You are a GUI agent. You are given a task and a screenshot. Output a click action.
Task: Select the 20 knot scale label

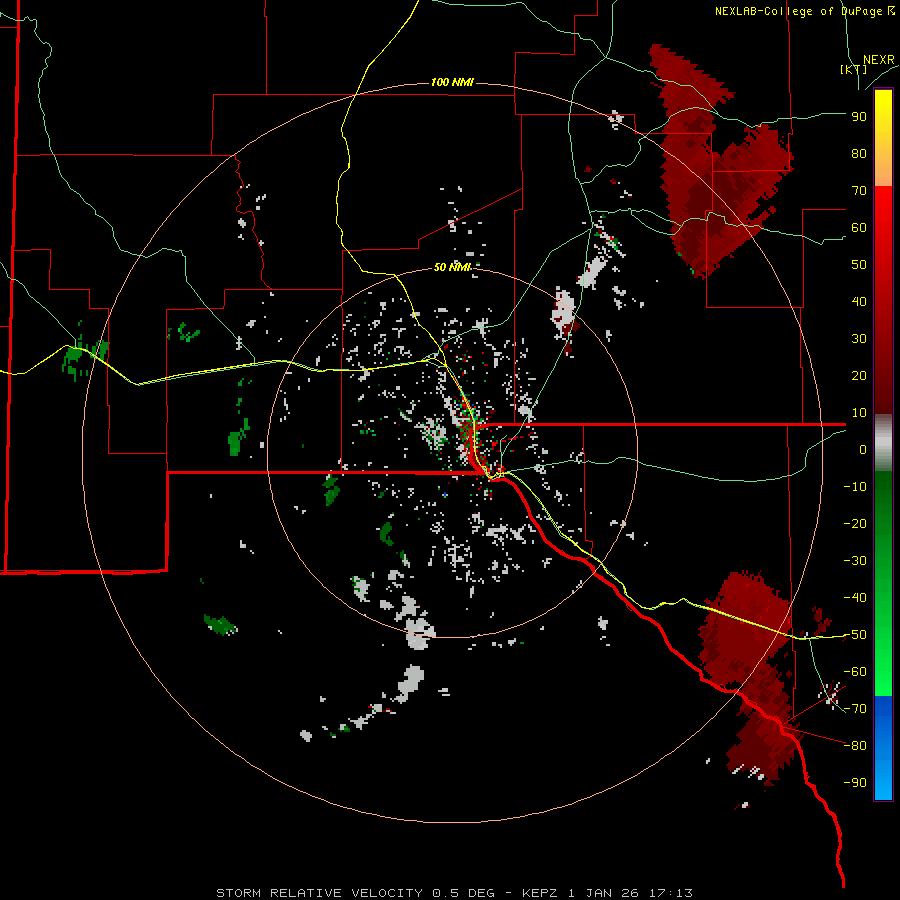click(x=859, y=375)
